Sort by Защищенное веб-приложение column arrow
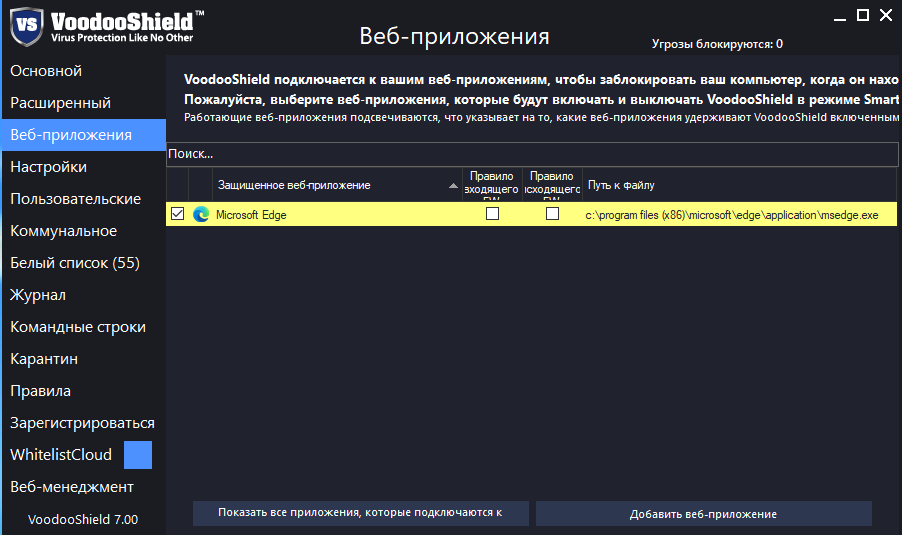This screenshot has height=535, width=902. 453,186
